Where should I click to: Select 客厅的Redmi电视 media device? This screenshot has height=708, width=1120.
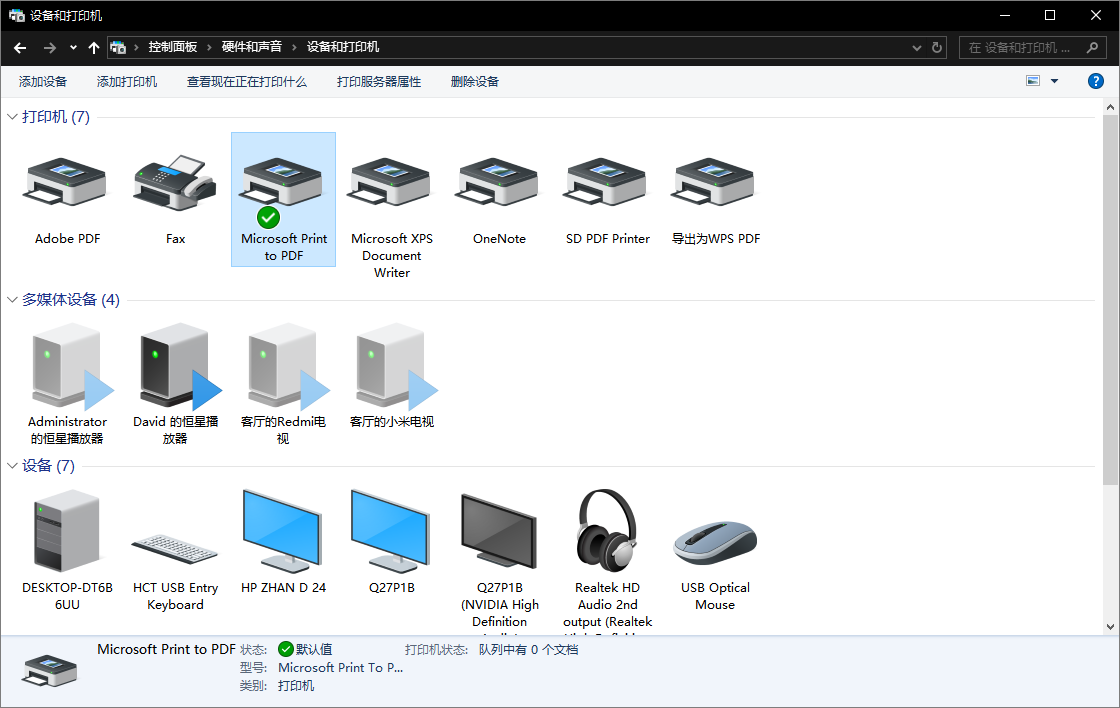[x=284, y=382]
